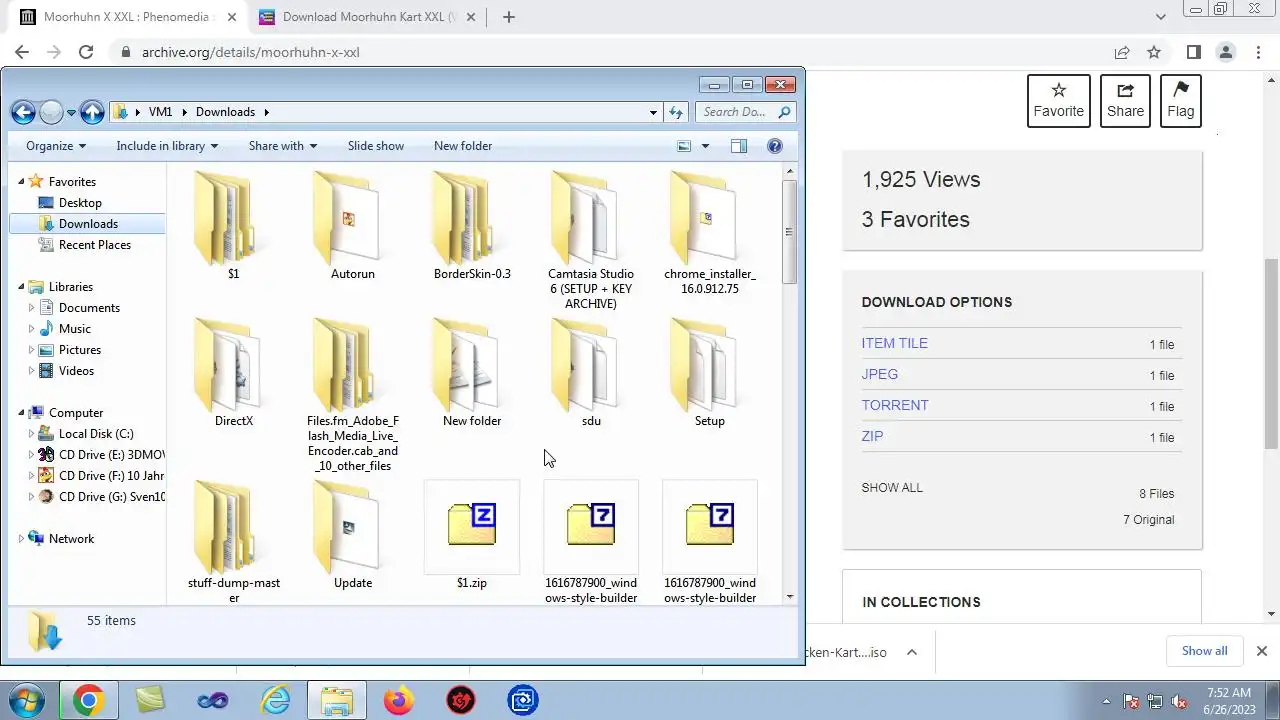Click Explorer address bar refresh button
The height and width of the screenshot is (720, 1280).
coord(676,112)
